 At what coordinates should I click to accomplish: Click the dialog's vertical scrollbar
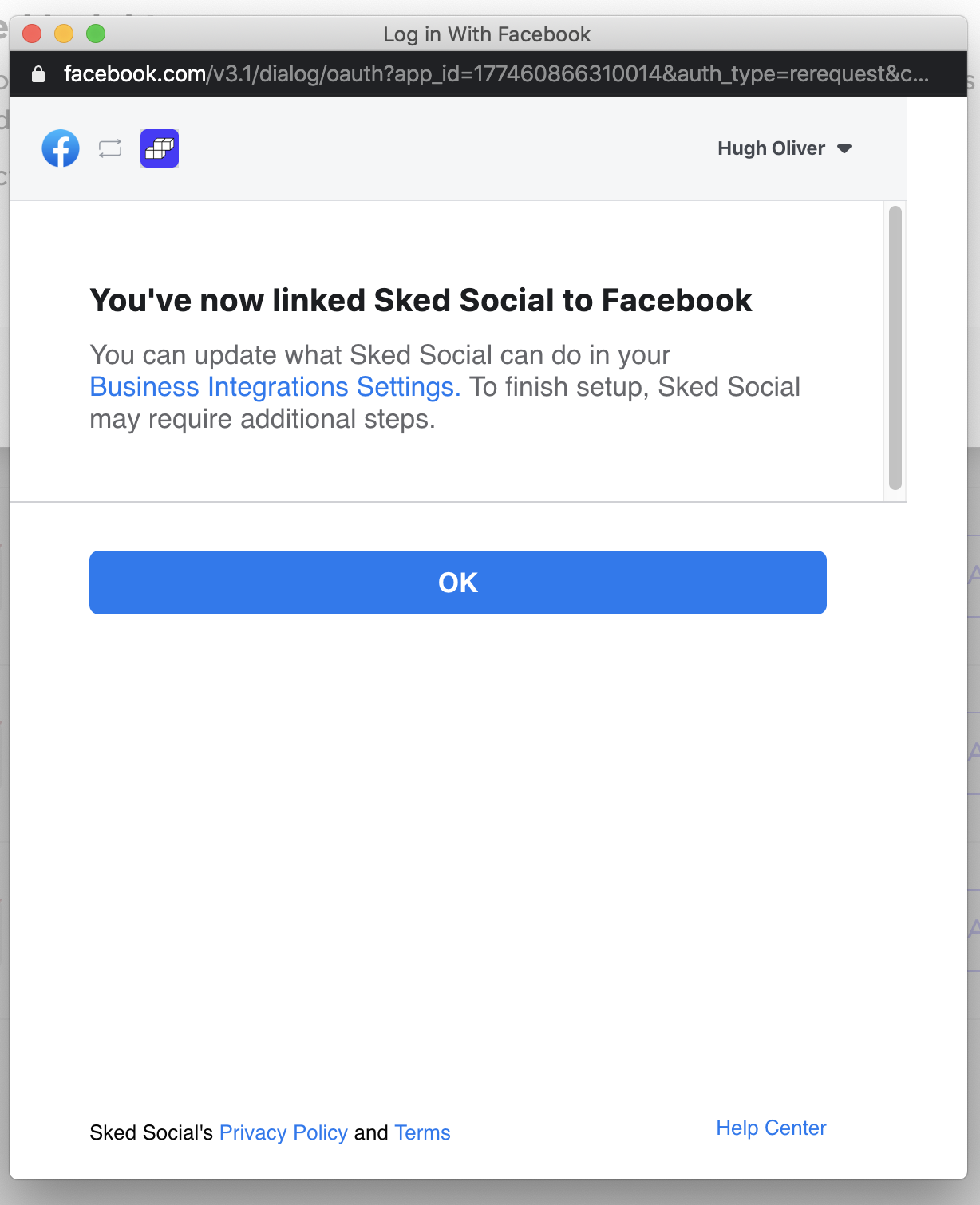[x=895, y=348]
